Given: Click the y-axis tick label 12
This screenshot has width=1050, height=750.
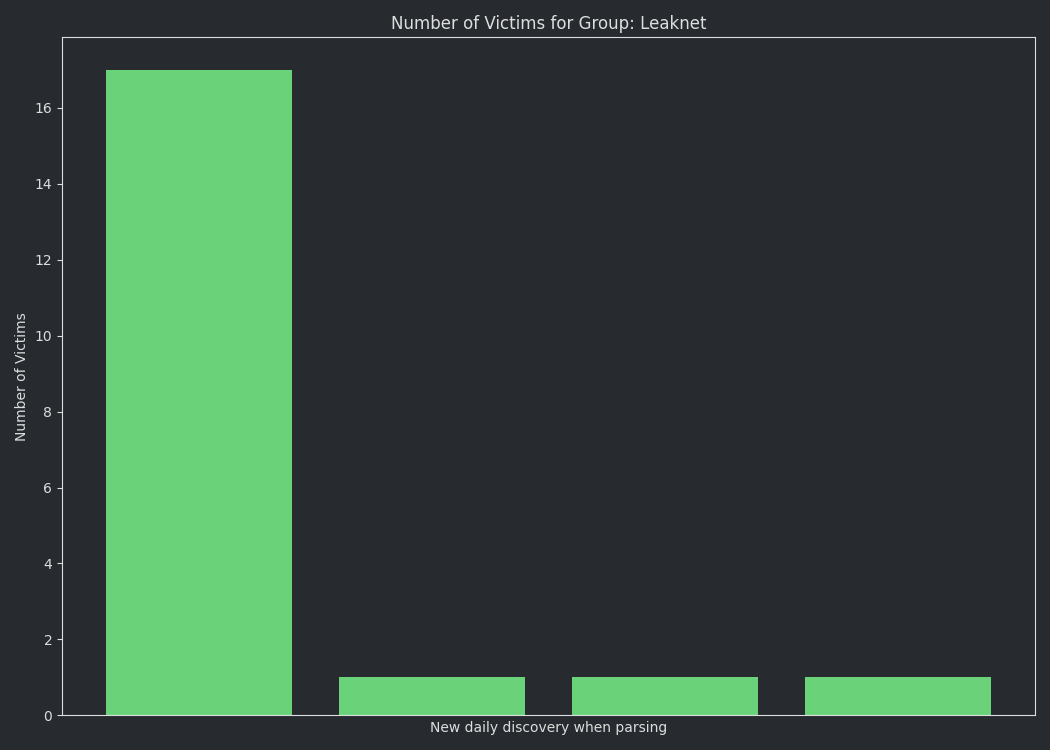Looking at the screenshot, I should coord(44,260).
